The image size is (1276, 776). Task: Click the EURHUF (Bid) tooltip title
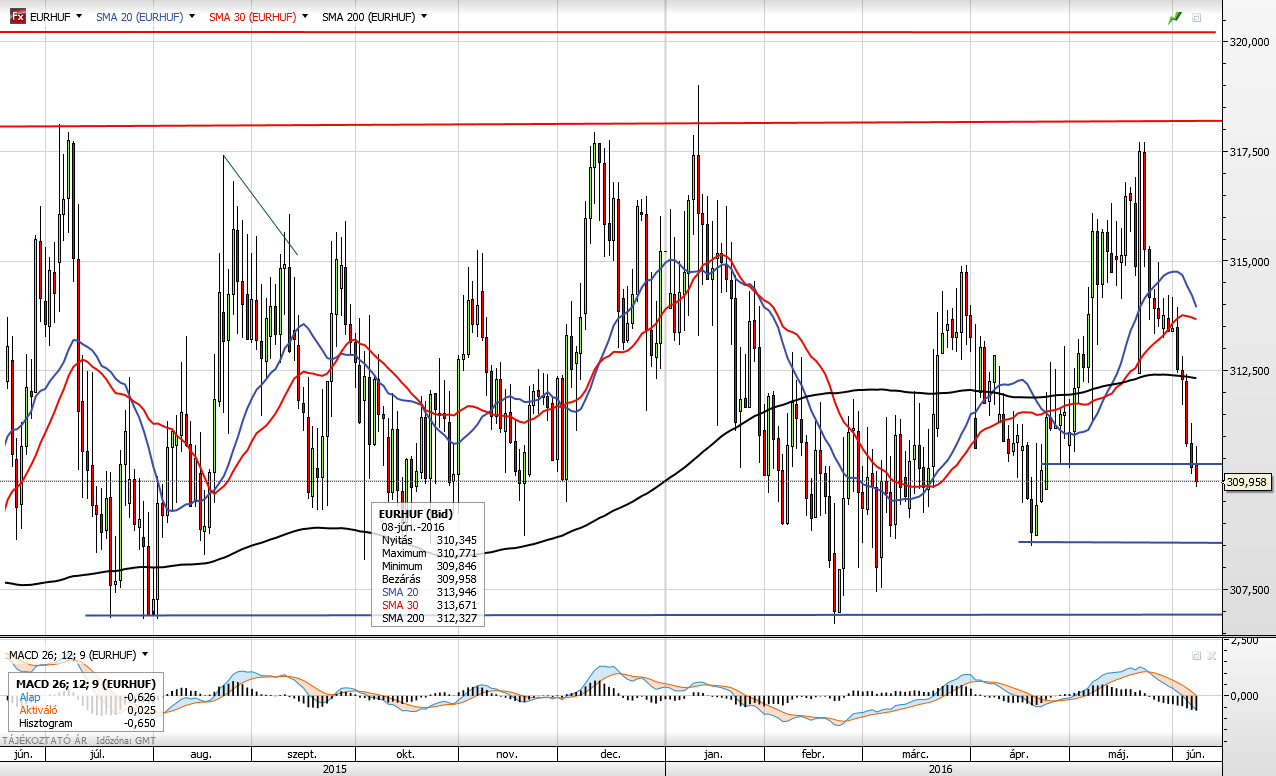pyautogui.click(x=416, y=514)
